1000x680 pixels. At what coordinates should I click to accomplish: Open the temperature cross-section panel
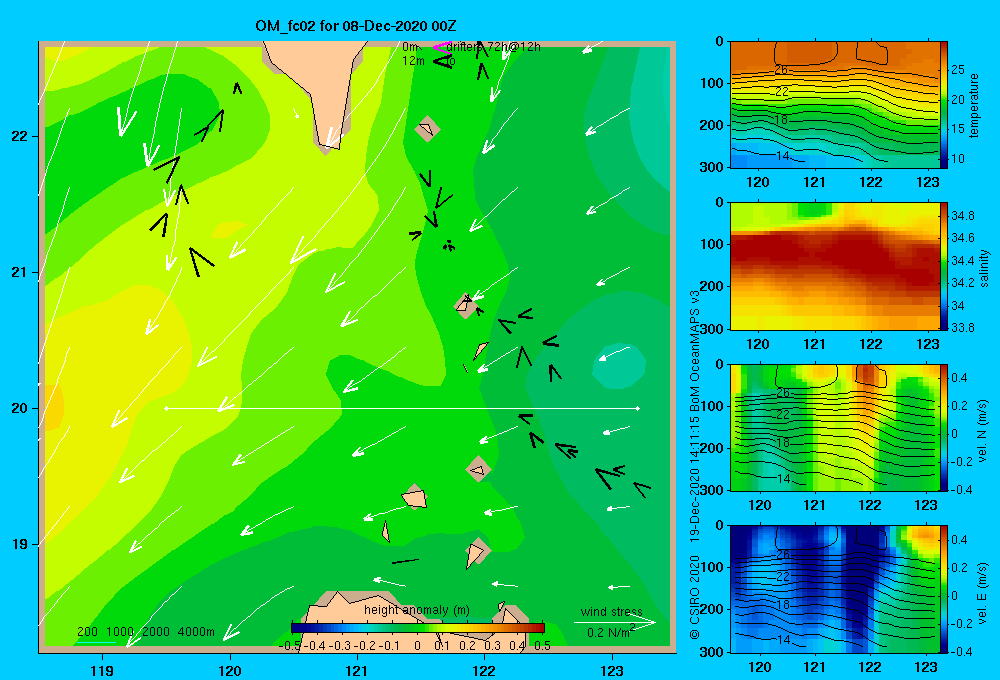pos(834,105)
